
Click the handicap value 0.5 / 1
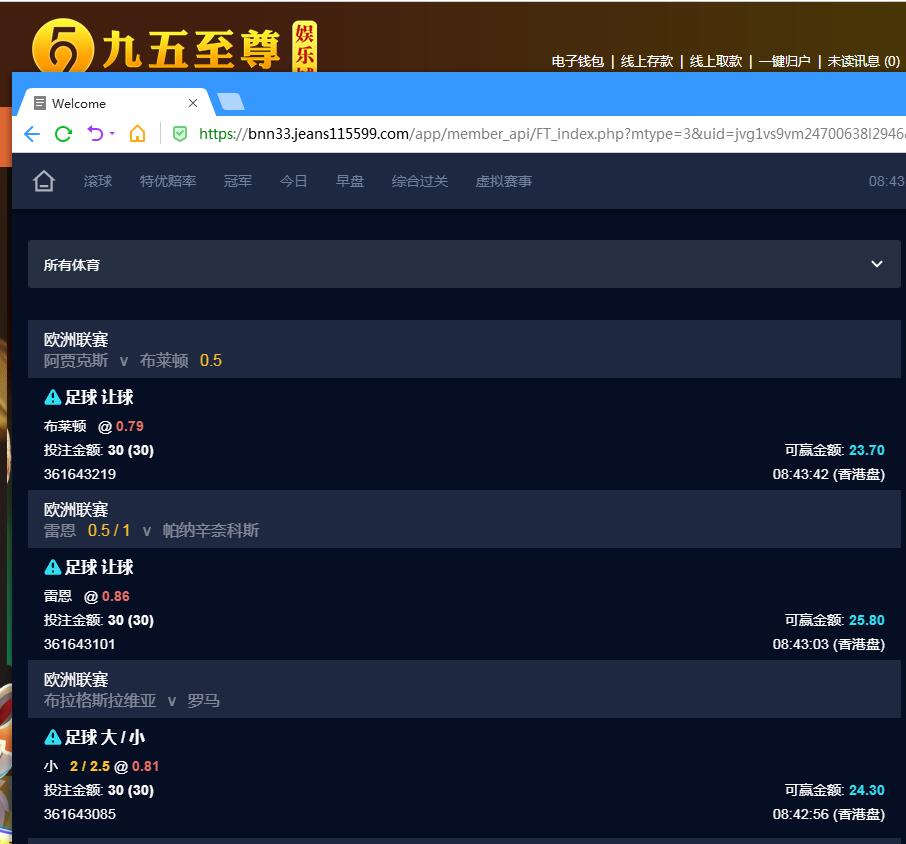point(109,530)
